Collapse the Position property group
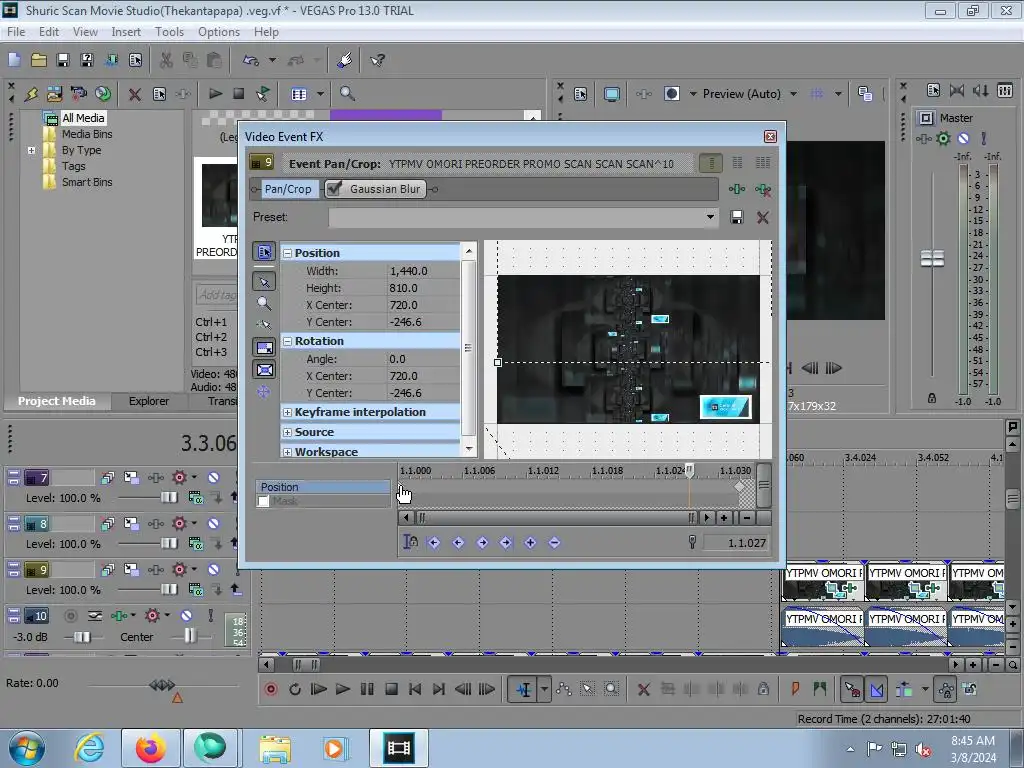The width and height of the screenshot is (1024, 768). [x=287, y=253]
